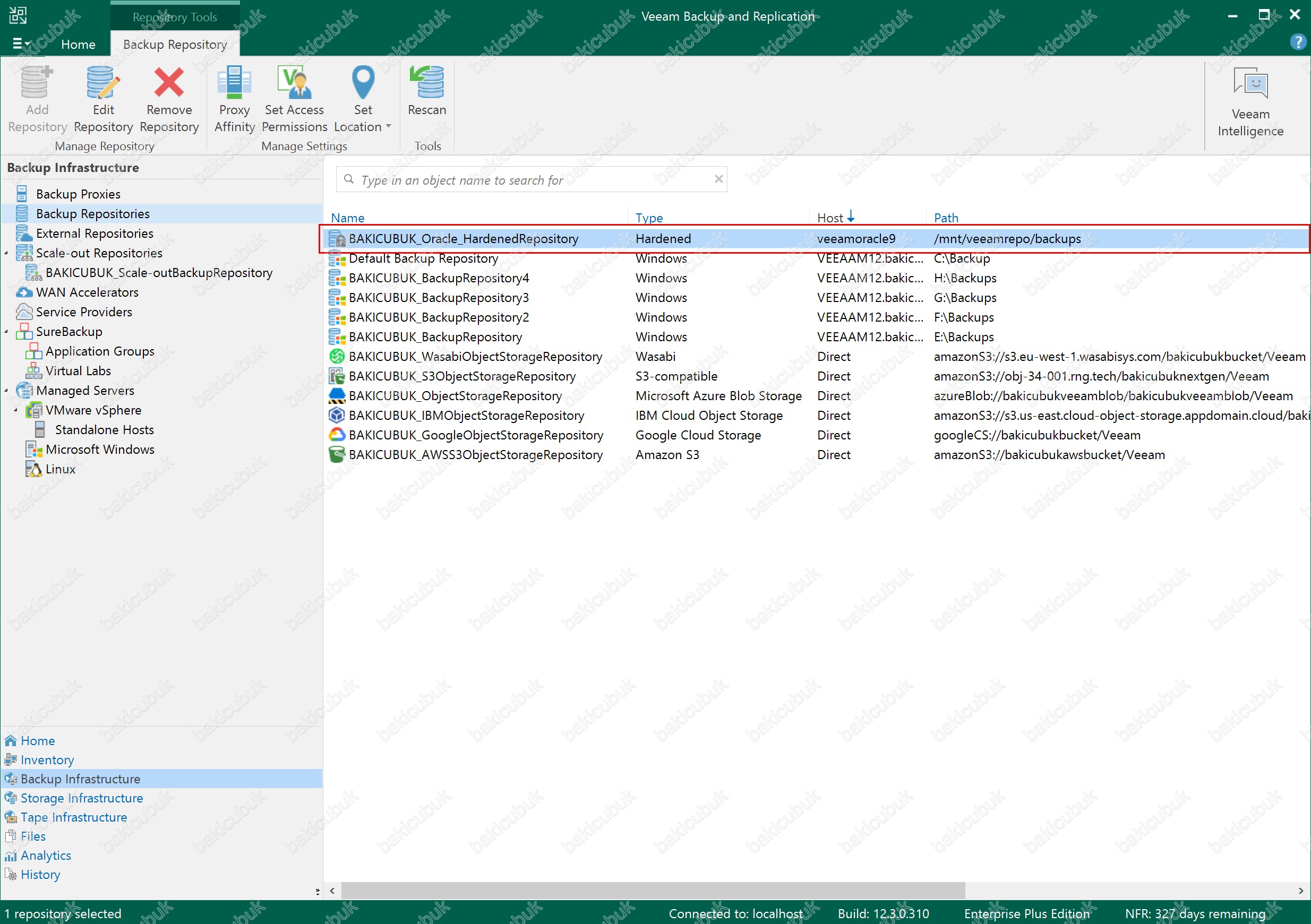Open the Files view

click(x=32, y=836)
